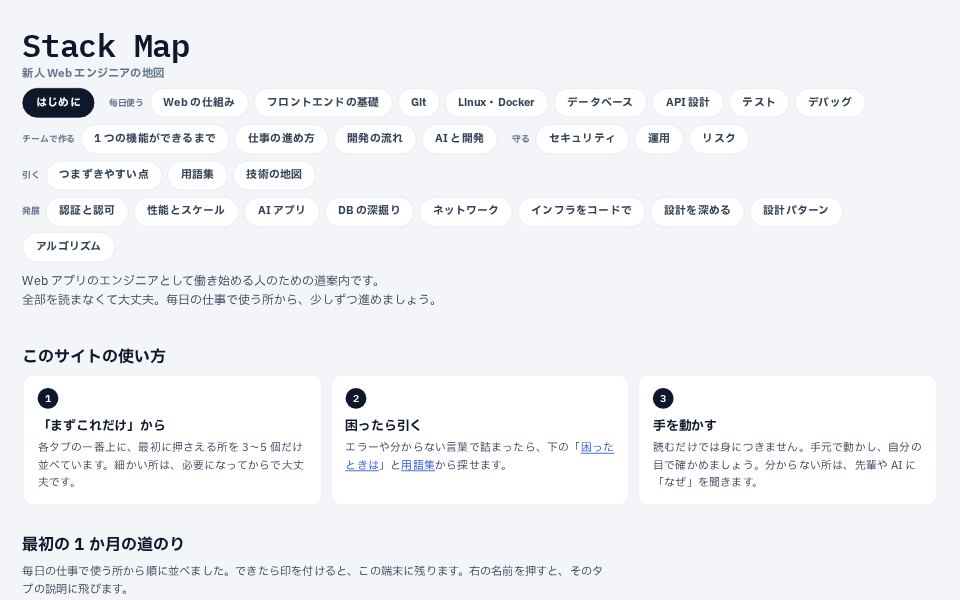960x600 pixels.
Task: Open the 設計パターン tab
Action: click(796, 211)
